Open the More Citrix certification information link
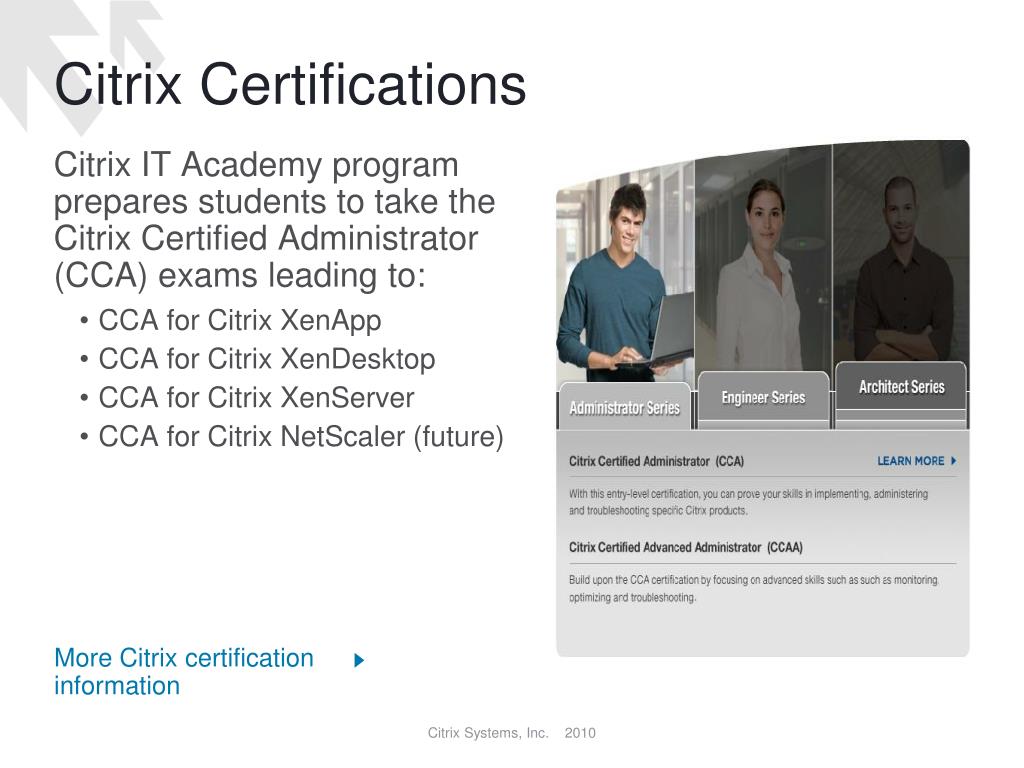This screenshot has height=768, width=1024. 184,671
